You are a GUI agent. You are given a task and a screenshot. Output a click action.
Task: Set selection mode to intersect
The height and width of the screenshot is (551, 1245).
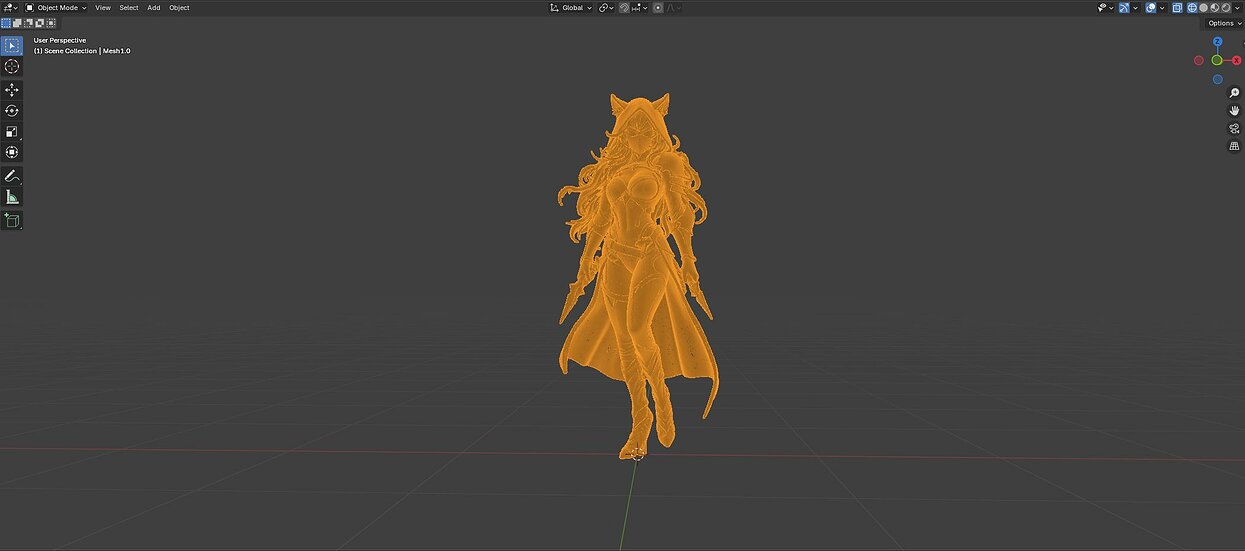tap(50, 23)
